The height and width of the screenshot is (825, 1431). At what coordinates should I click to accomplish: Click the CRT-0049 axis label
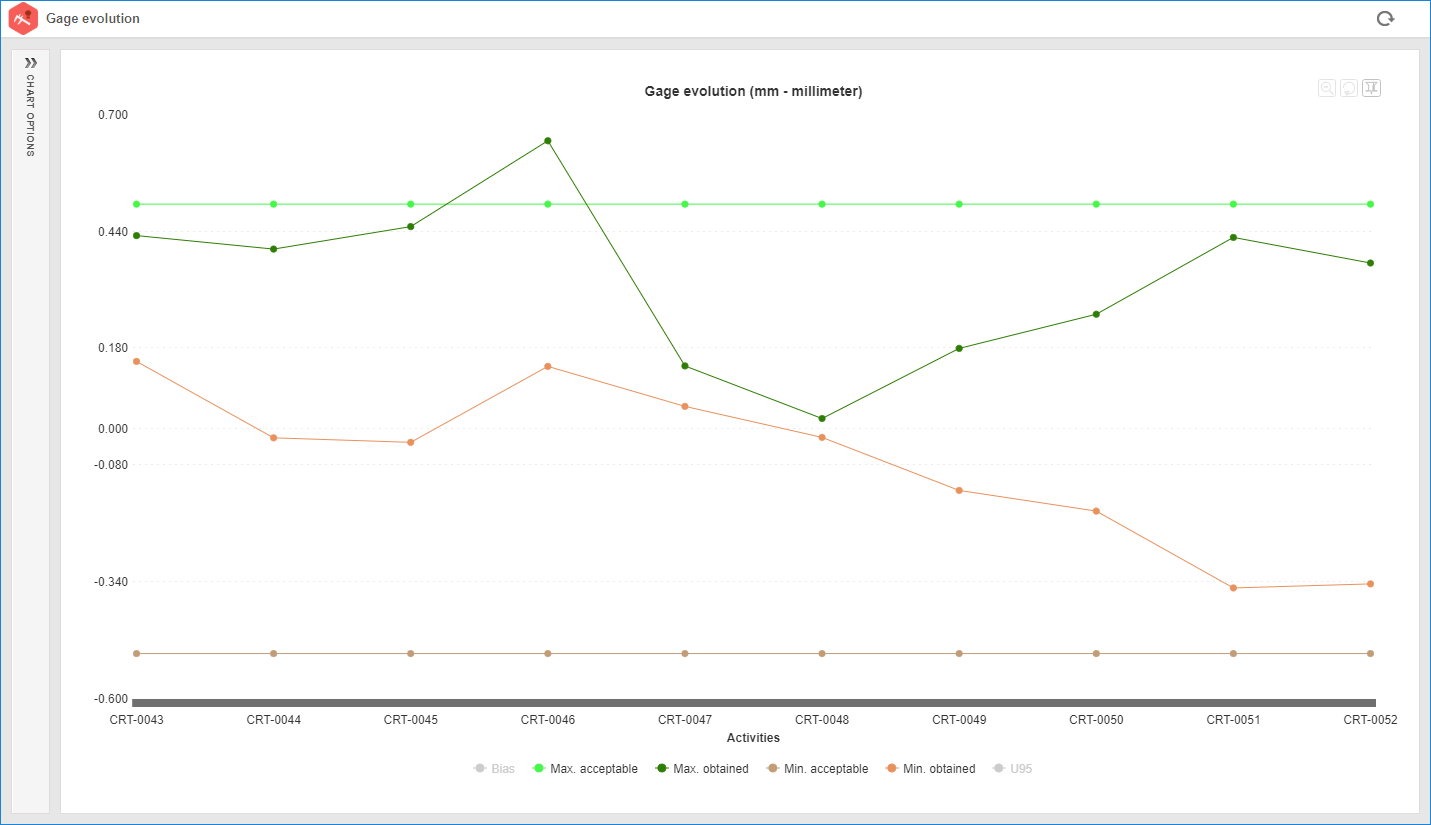pyautogui.click(x=959, y=720)
